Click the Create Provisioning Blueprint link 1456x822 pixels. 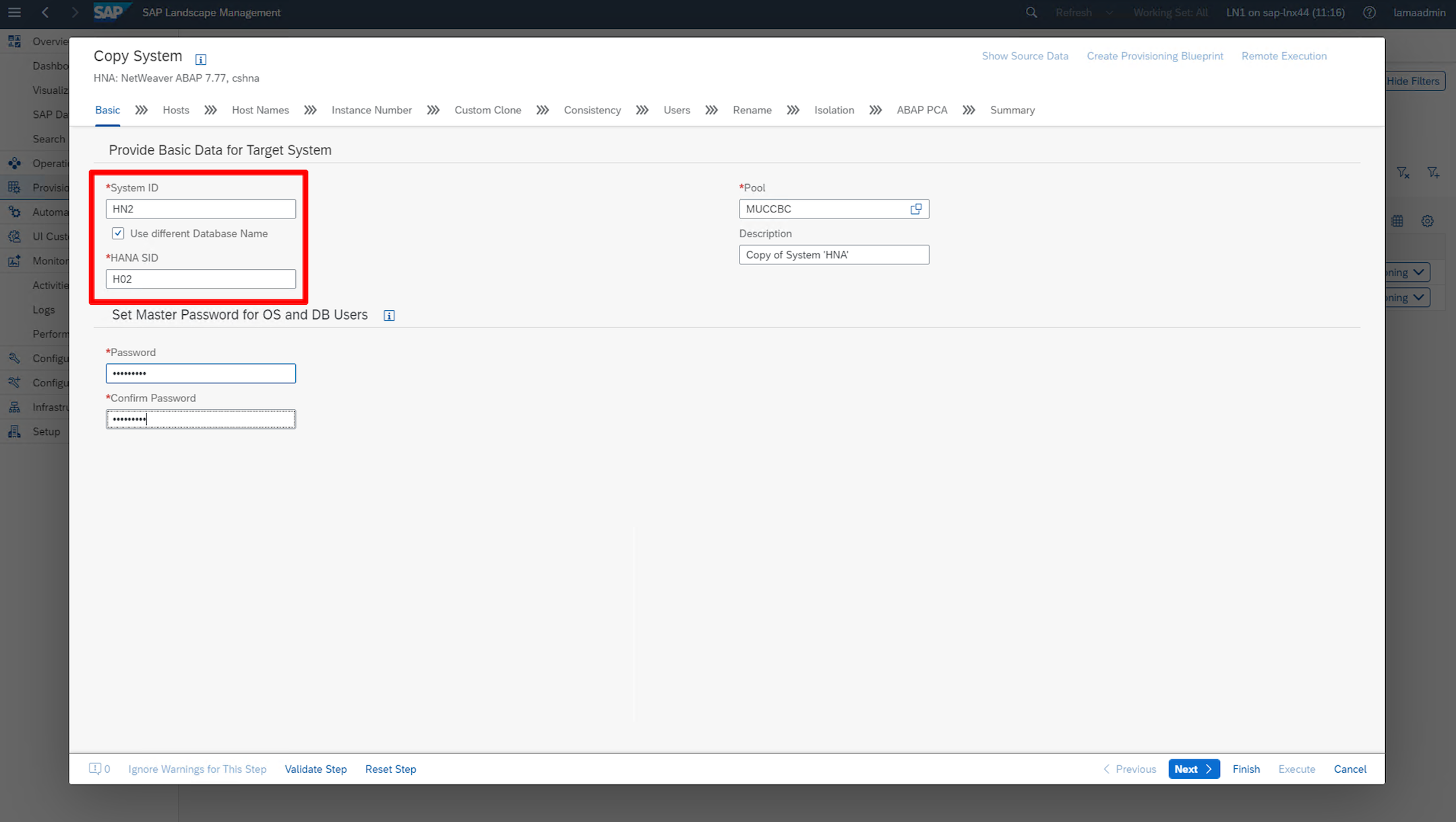[x=1155, y=56]
